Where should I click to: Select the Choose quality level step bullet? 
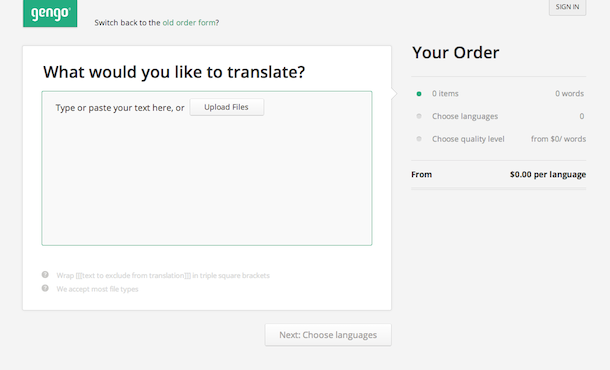click(x=419, y=139)
